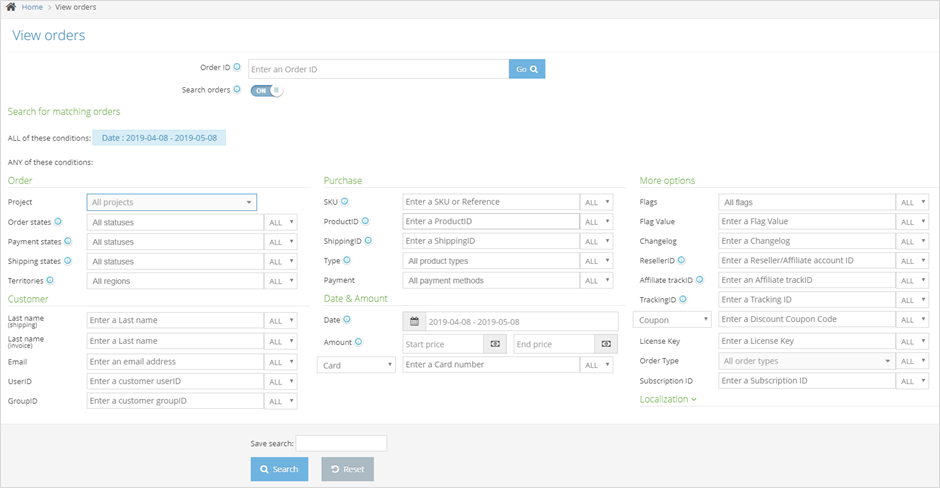Click the Save search text field

[x=341, y=443]
